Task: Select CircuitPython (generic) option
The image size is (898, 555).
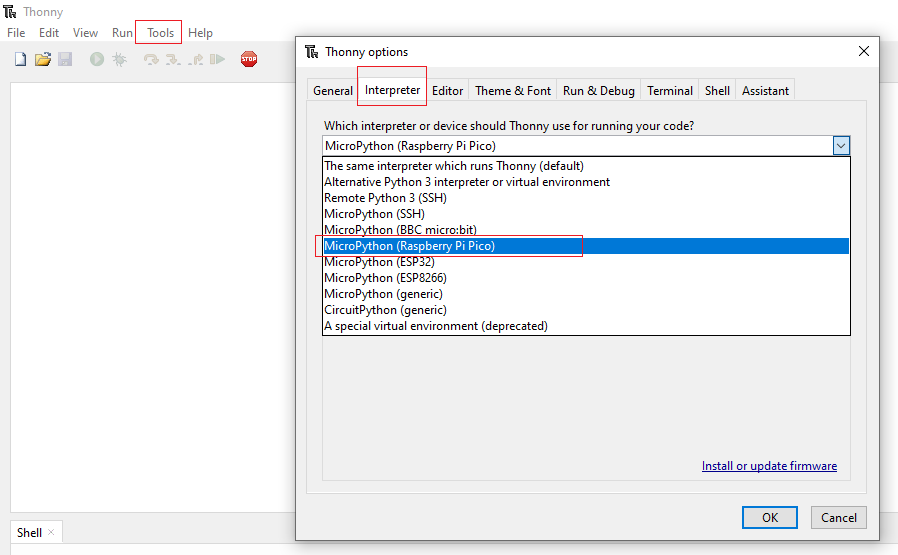Action: 586,310
